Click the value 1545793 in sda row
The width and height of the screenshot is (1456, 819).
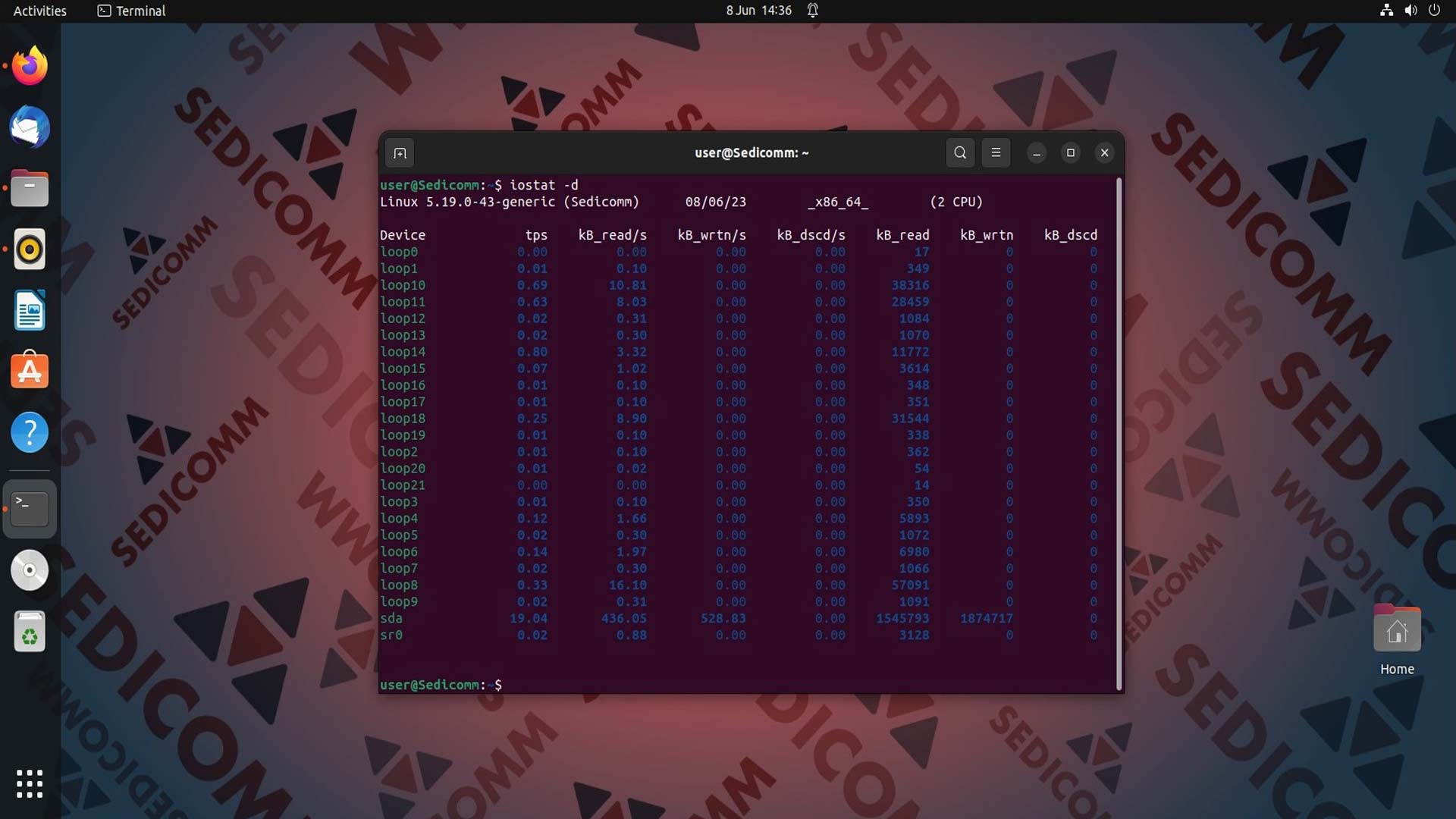click(x=902, y=619)
